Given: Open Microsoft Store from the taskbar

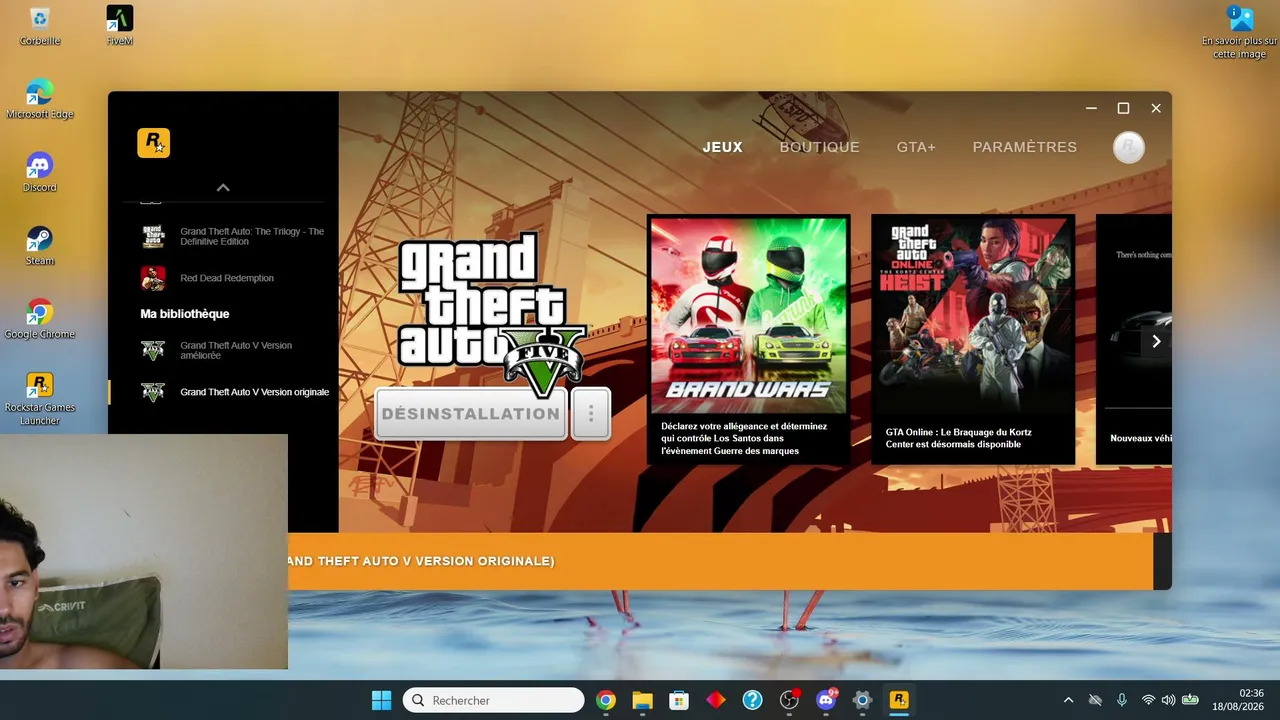Looking at the screenshot, I should 679,700.
